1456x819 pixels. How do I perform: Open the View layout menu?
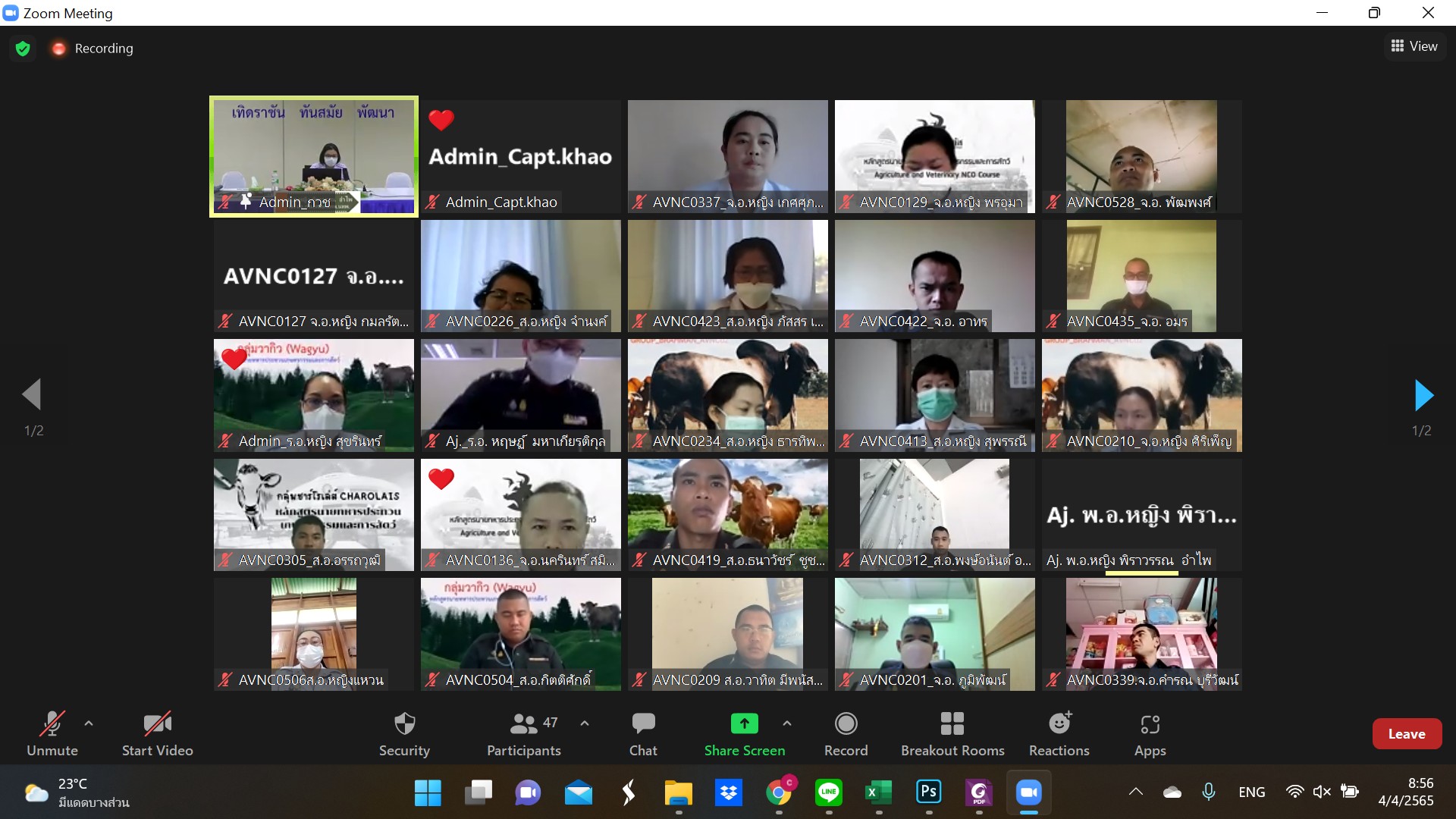[x=1414, y=46]
